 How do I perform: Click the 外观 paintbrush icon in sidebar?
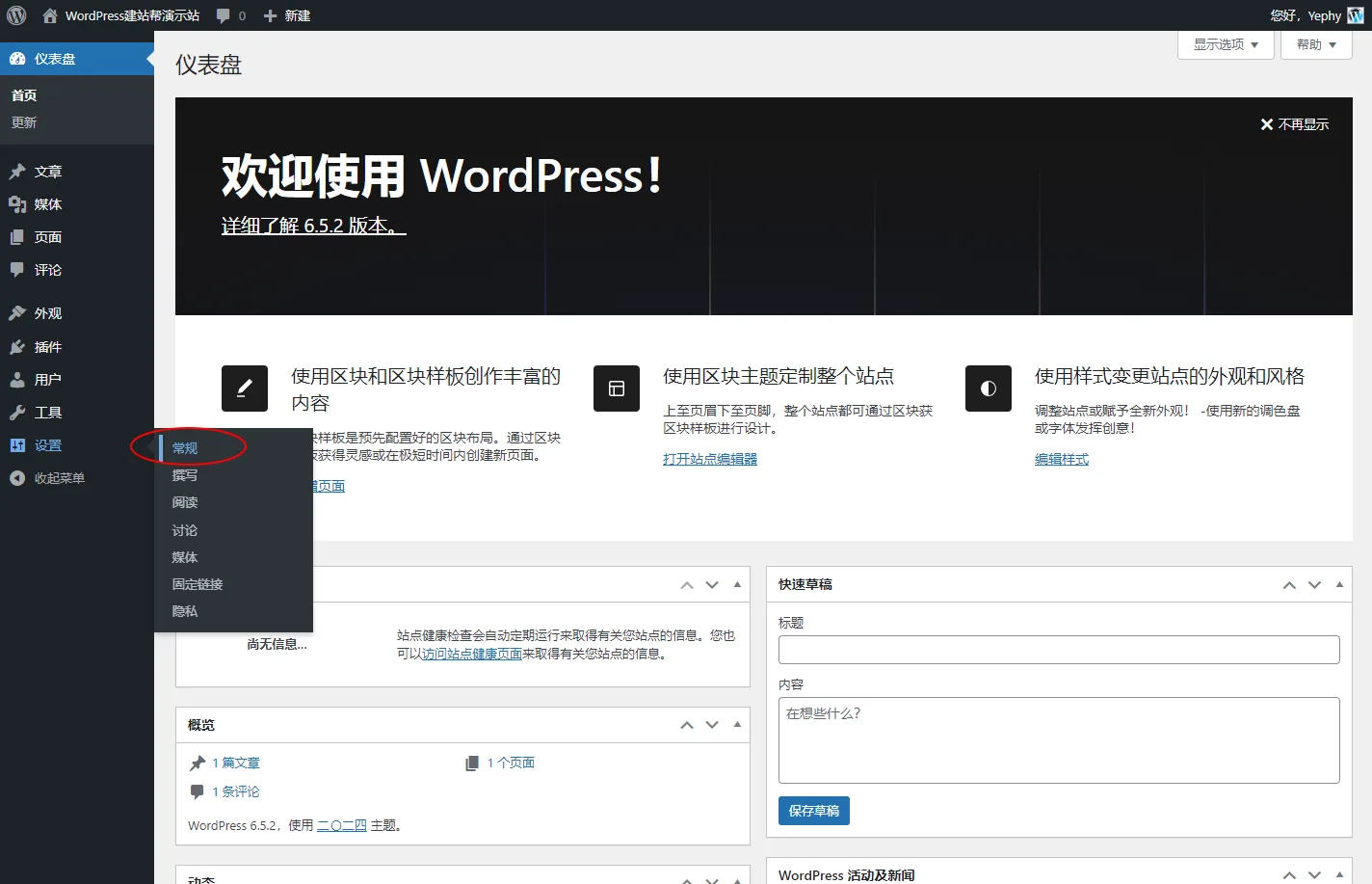17,313
